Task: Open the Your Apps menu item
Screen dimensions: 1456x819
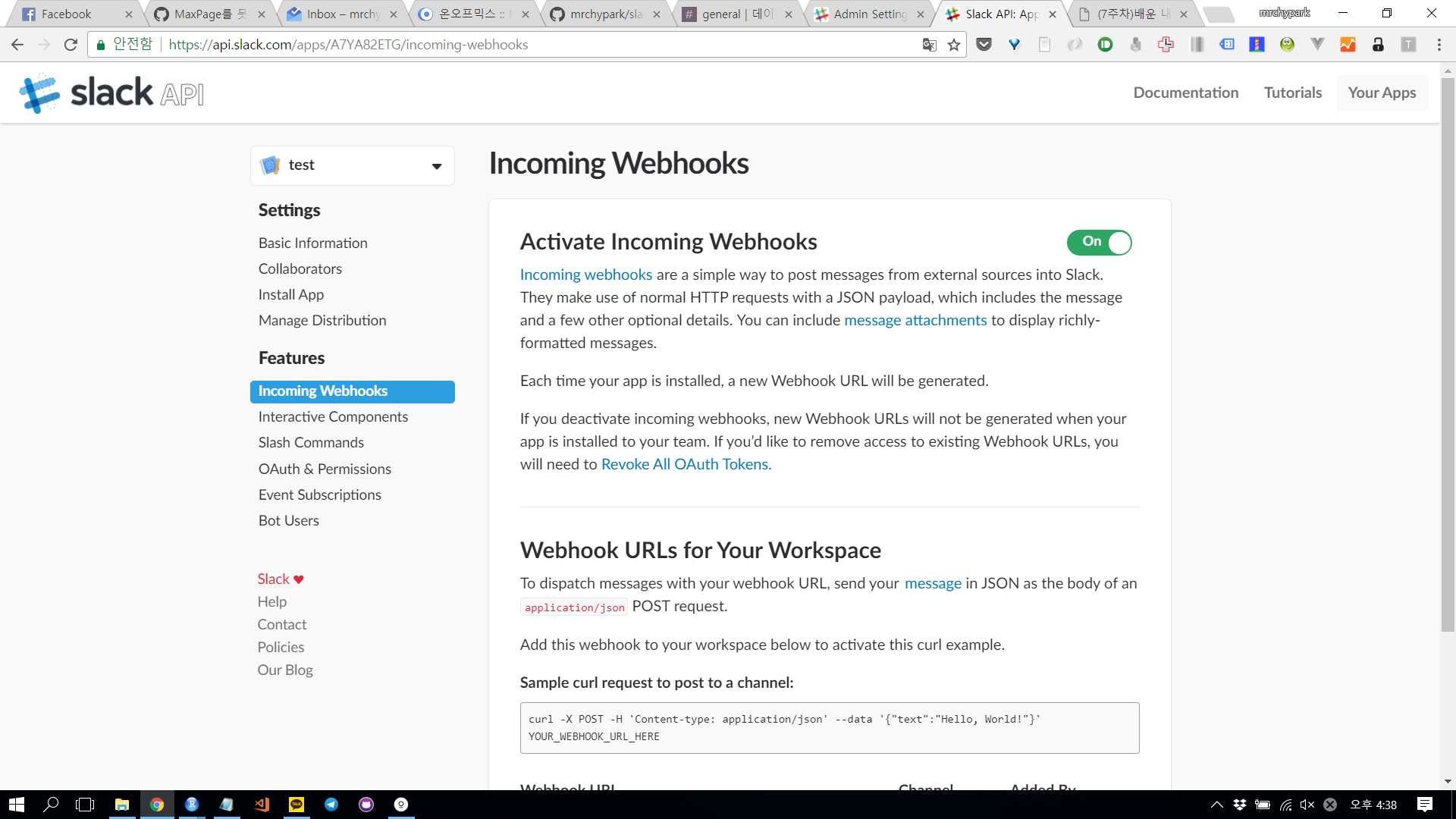Action: (1382, 93)
